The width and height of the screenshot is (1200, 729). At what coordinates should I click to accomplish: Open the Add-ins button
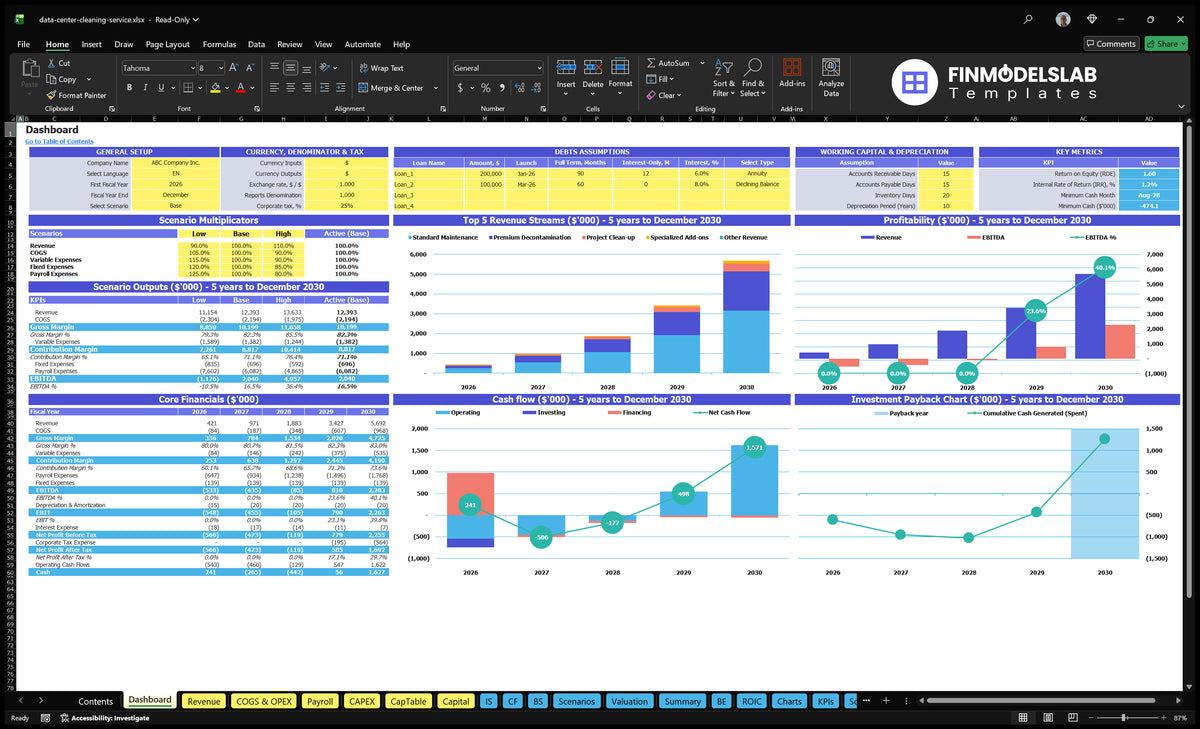click(x=792, y=75)
